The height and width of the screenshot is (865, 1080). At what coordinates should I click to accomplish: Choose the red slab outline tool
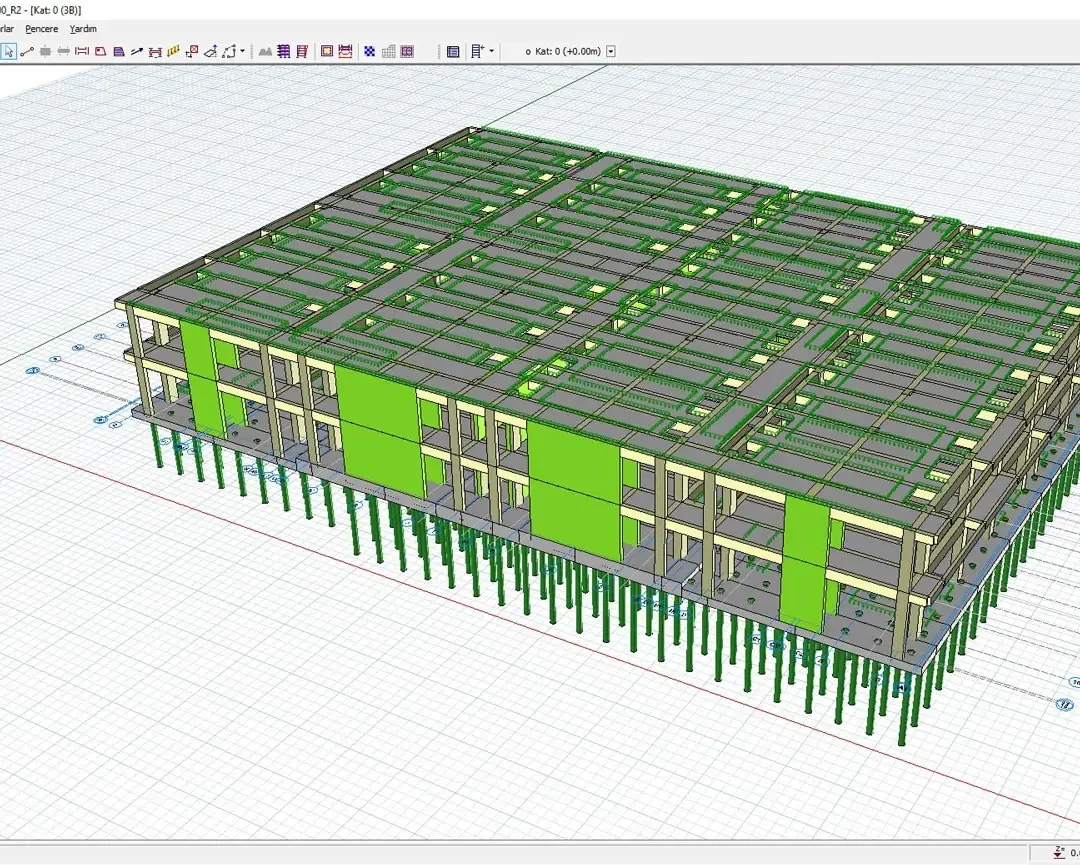[101, 52]
